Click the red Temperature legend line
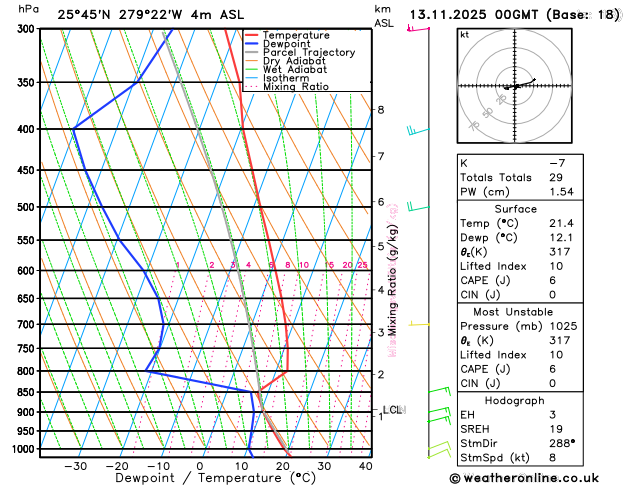Screen dimensions: 629x486 [252, 35]
